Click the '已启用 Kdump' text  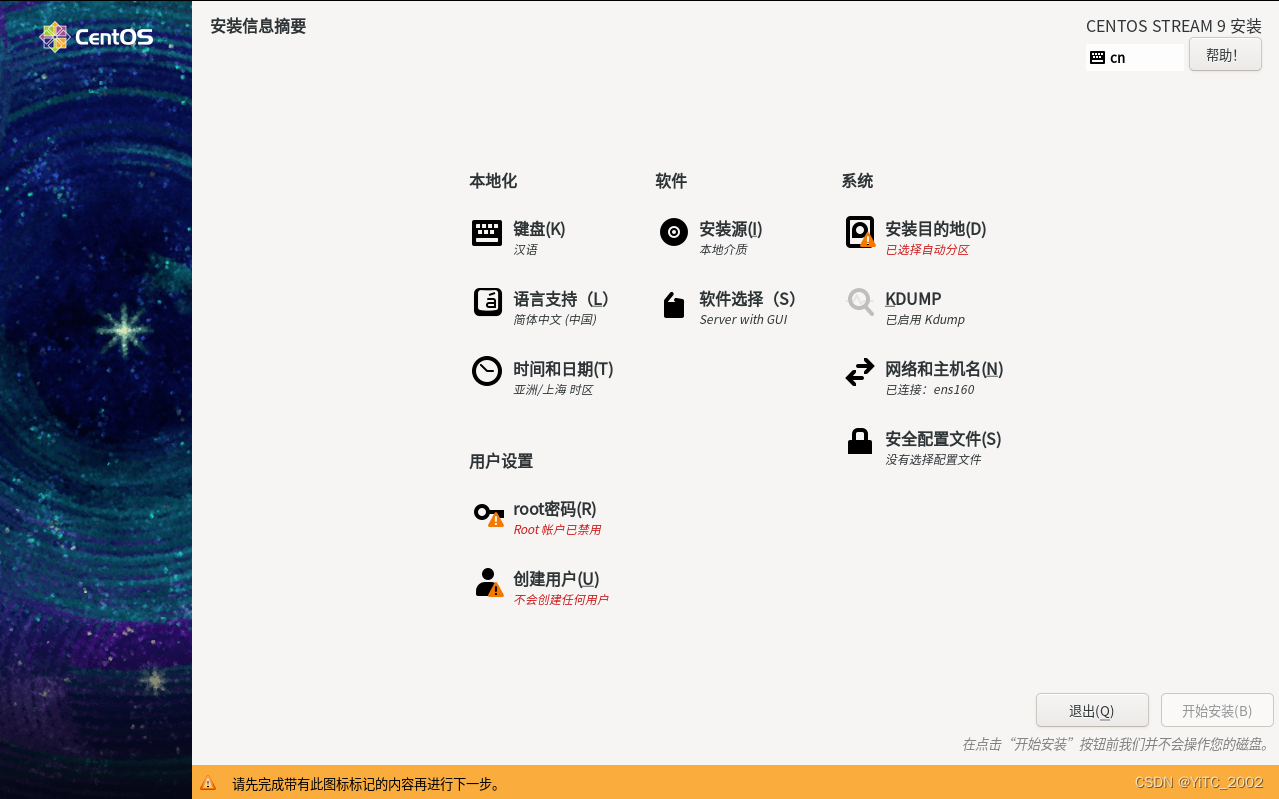pos(925,320)
